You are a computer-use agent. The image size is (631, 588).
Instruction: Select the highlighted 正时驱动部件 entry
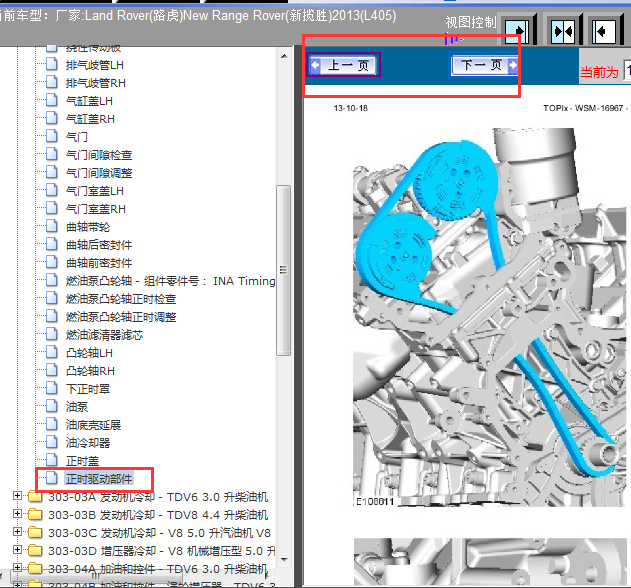[99, 479]
